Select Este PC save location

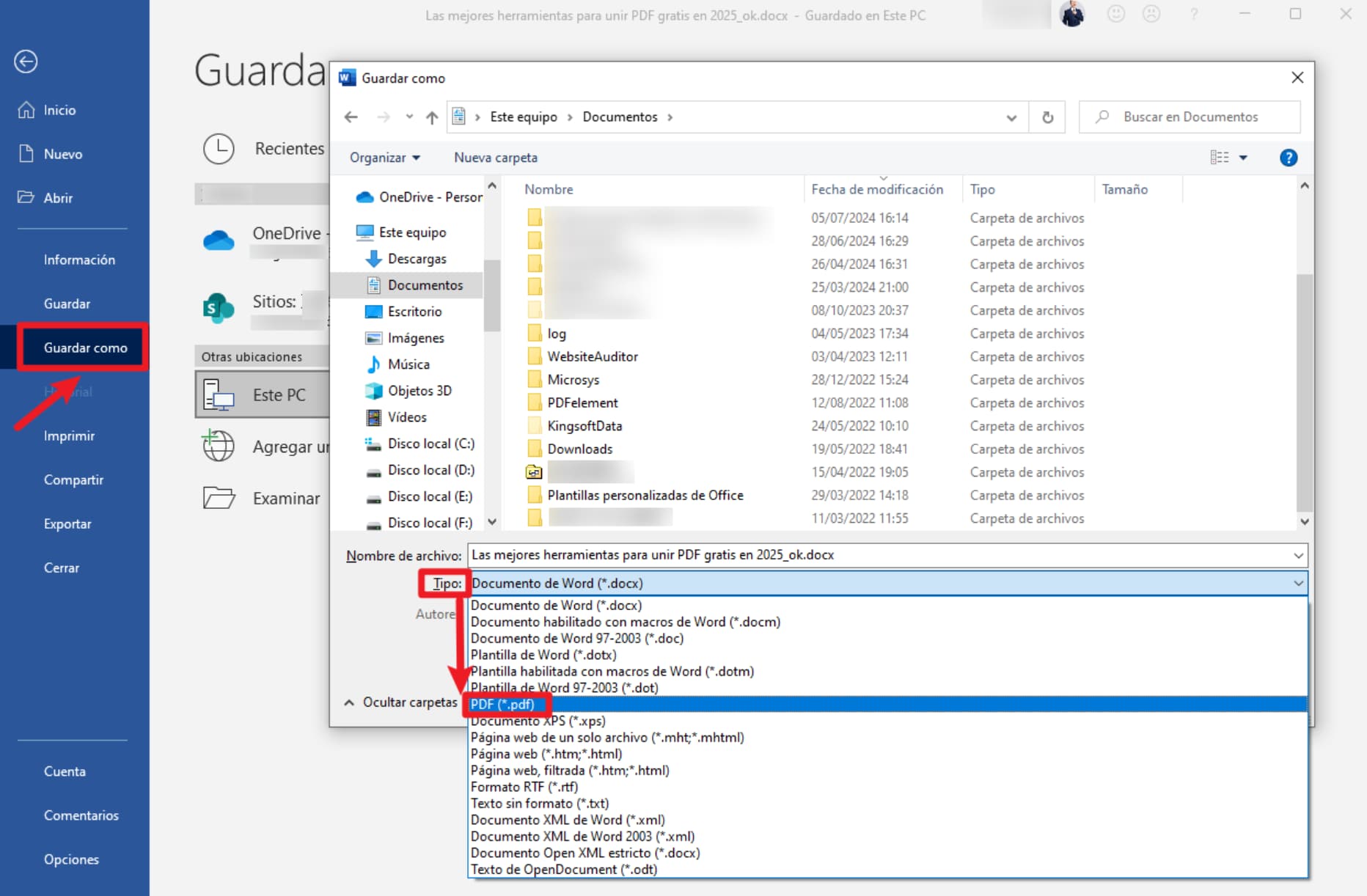pyautogui.click(x=262, y=394)
